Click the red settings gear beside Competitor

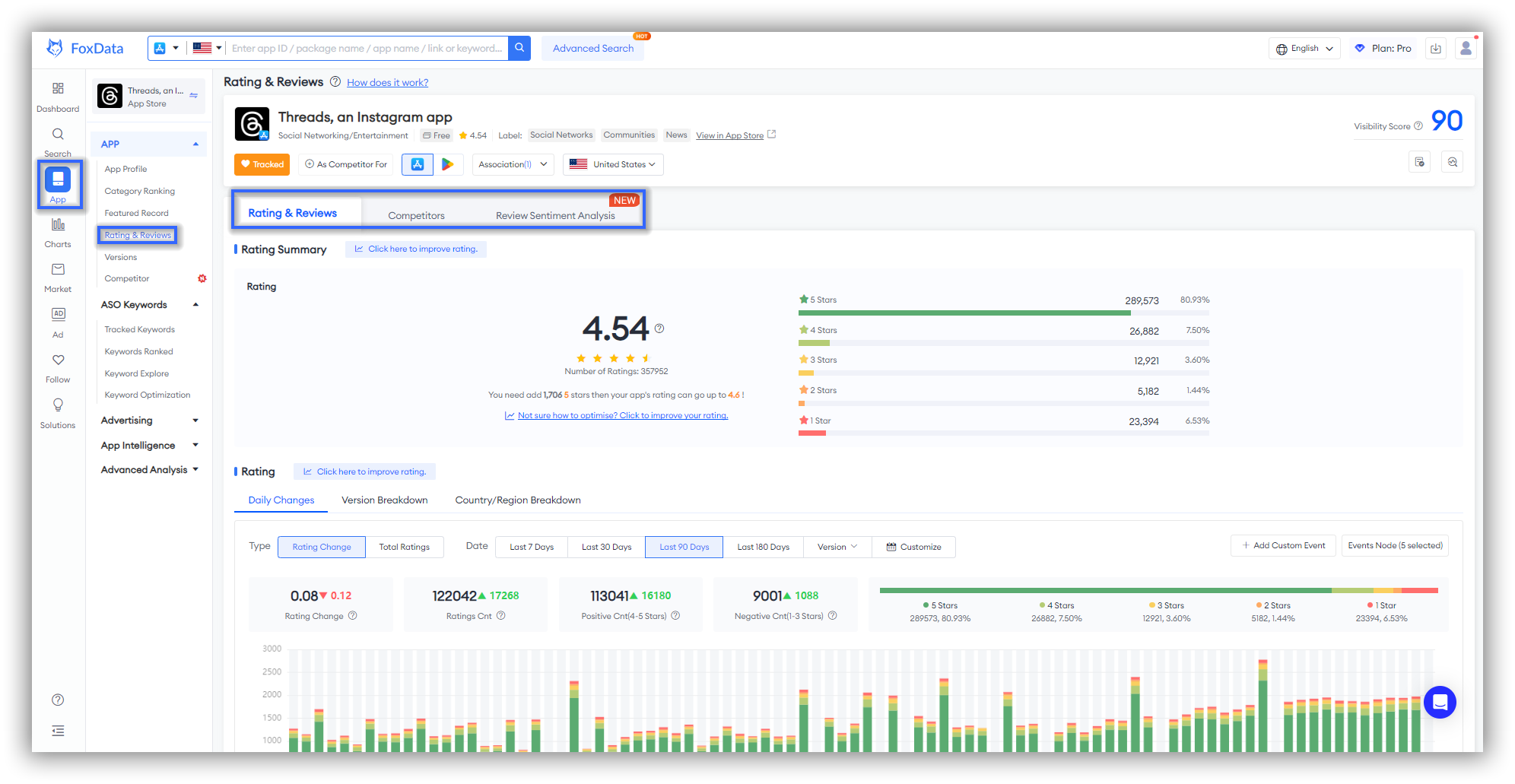pyautogui.click(x=202, y=278)
